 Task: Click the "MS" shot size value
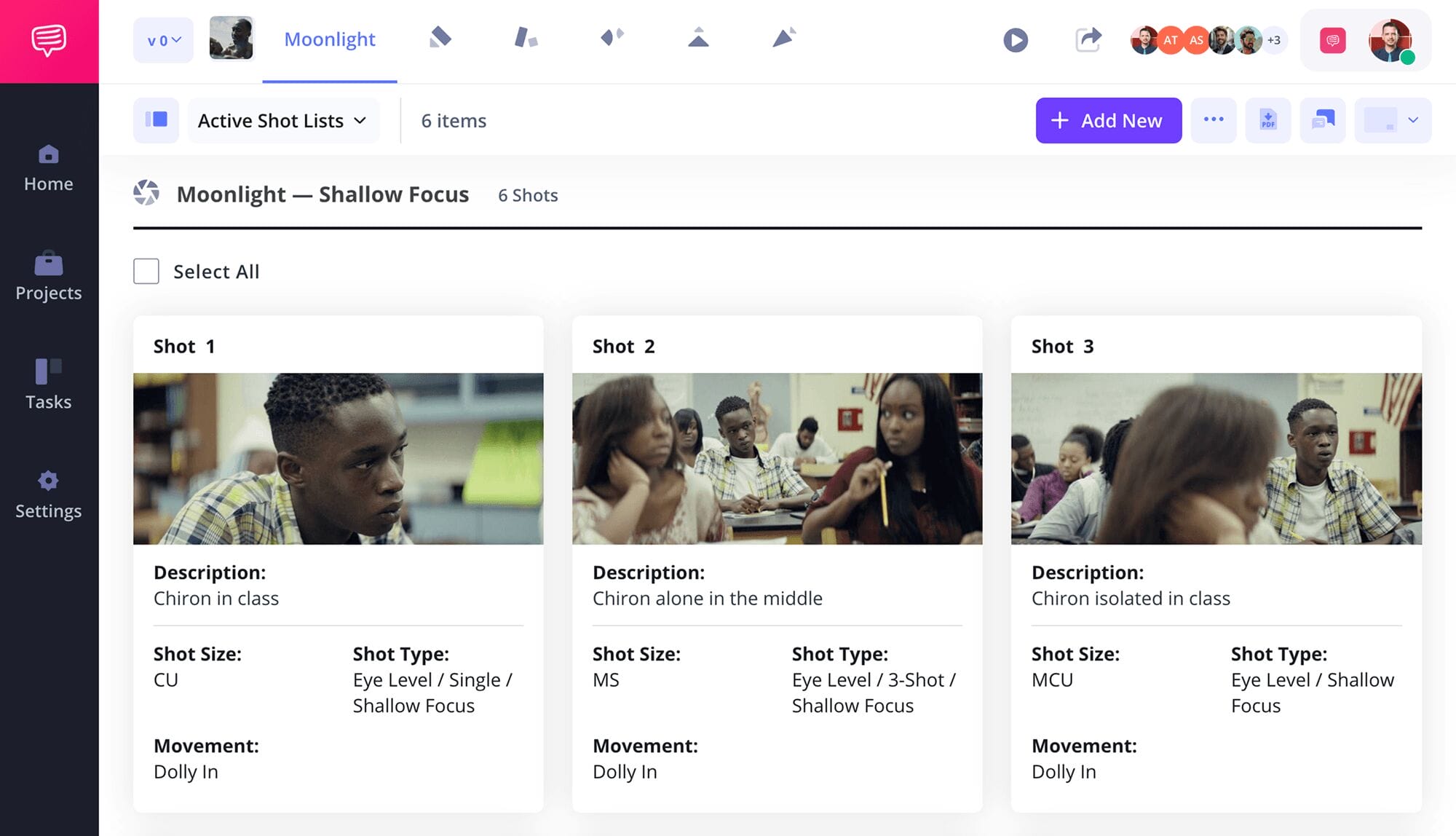(x=606, y=680)
